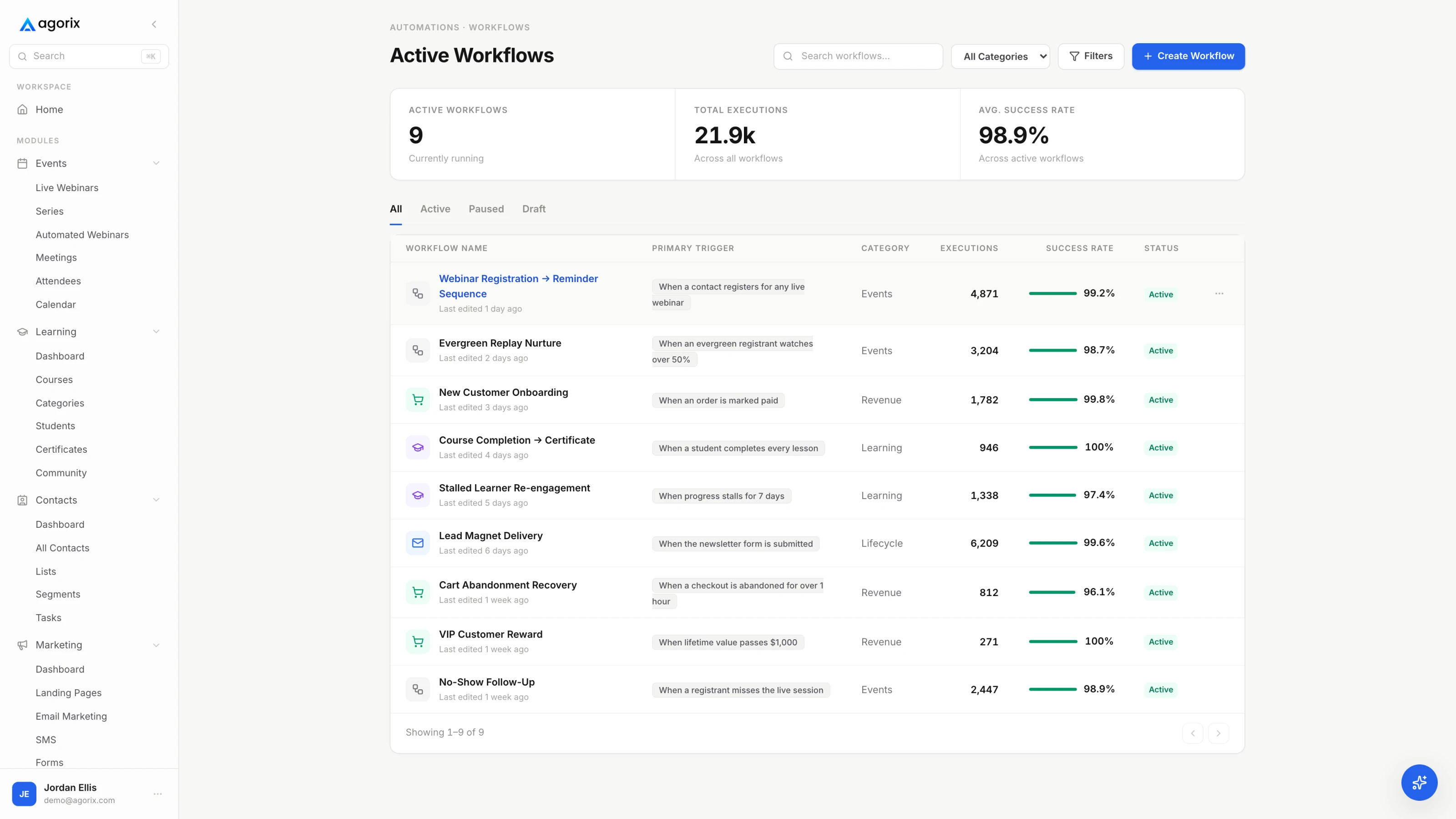The height and width of the screenshot is (819, 1456).
Task: Open the Evergreen Replay Nurture workflow
Action: [x=500, y=343]
